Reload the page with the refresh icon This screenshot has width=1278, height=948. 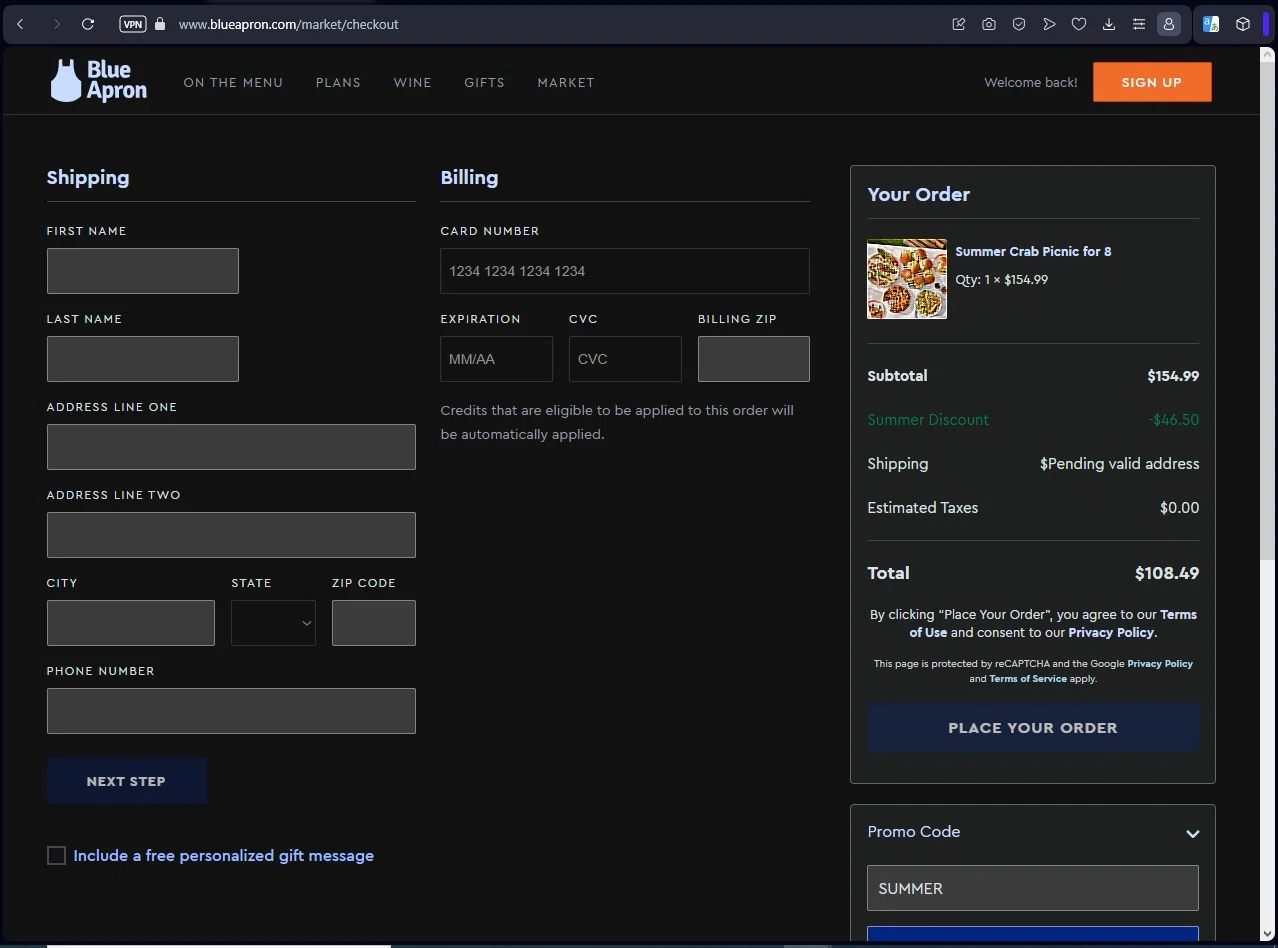(88, 24)
